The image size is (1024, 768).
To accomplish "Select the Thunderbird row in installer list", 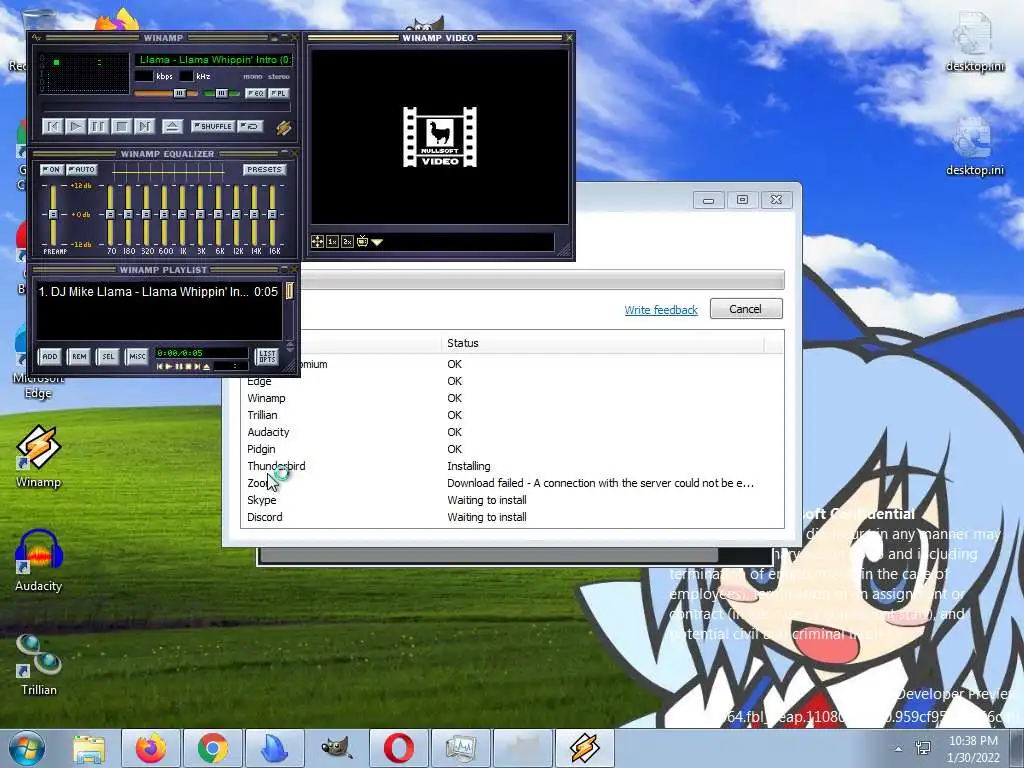I will coord(512,466).
